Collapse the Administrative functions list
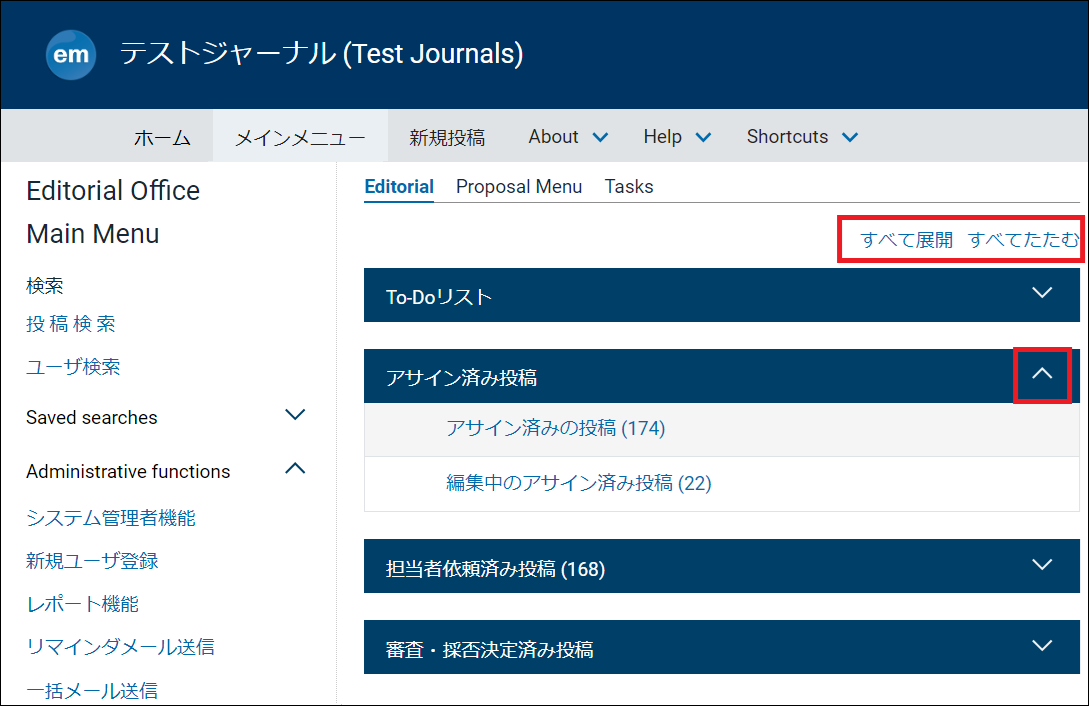 (x=294, y=468)
